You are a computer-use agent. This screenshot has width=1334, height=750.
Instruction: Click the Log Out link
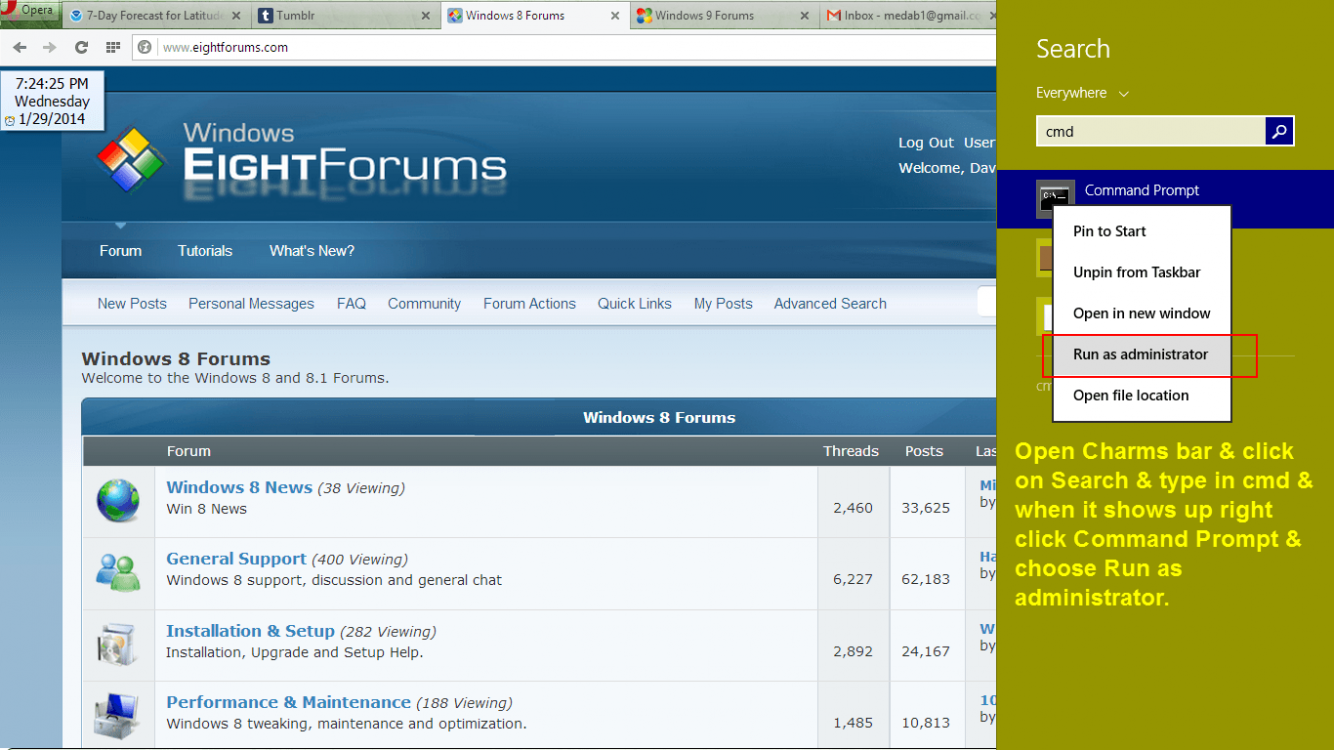pyautogui.click(x=926, y=143)
